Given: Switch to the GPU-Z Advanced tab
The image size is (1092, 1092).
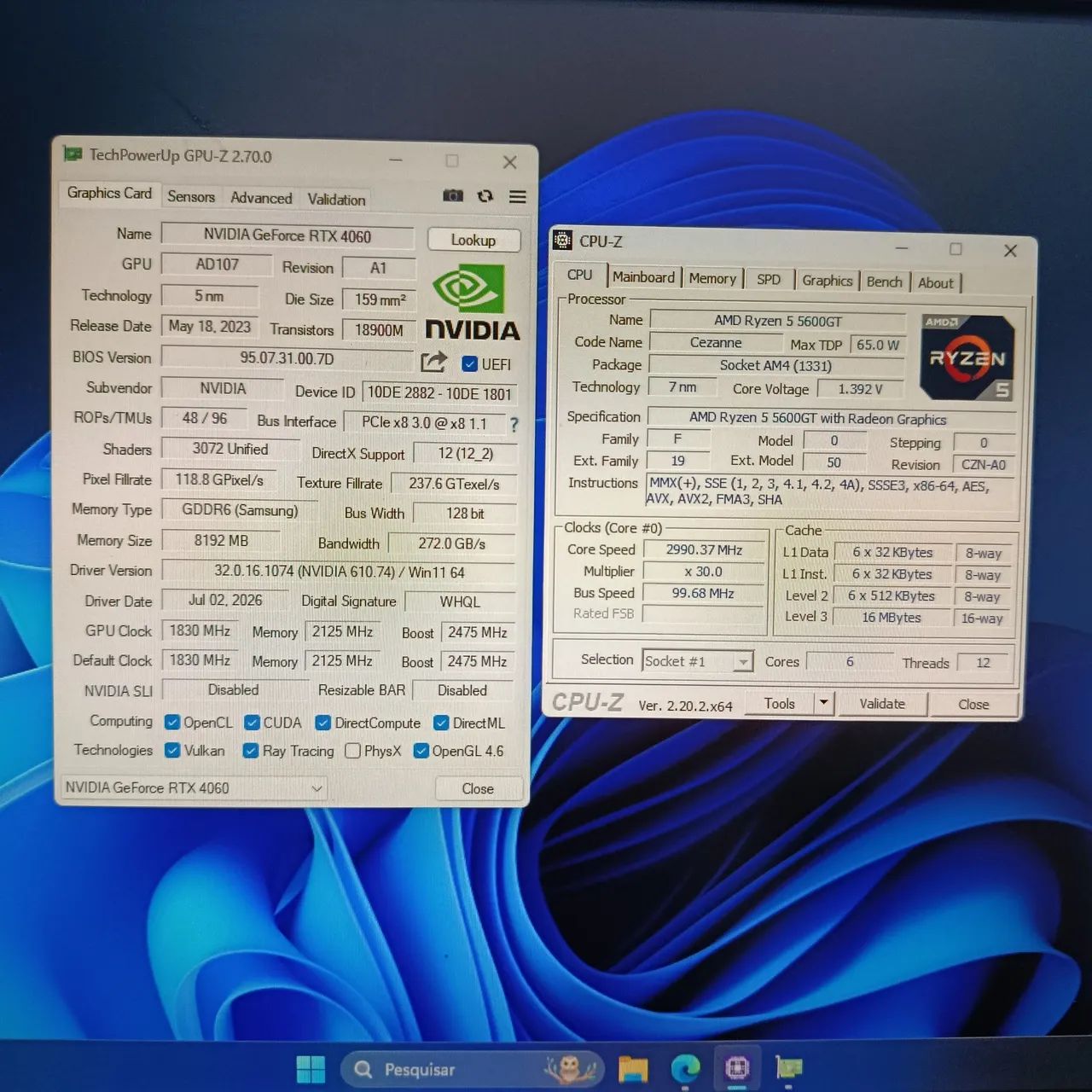Looking at the screenshot, I should [261, 198].
